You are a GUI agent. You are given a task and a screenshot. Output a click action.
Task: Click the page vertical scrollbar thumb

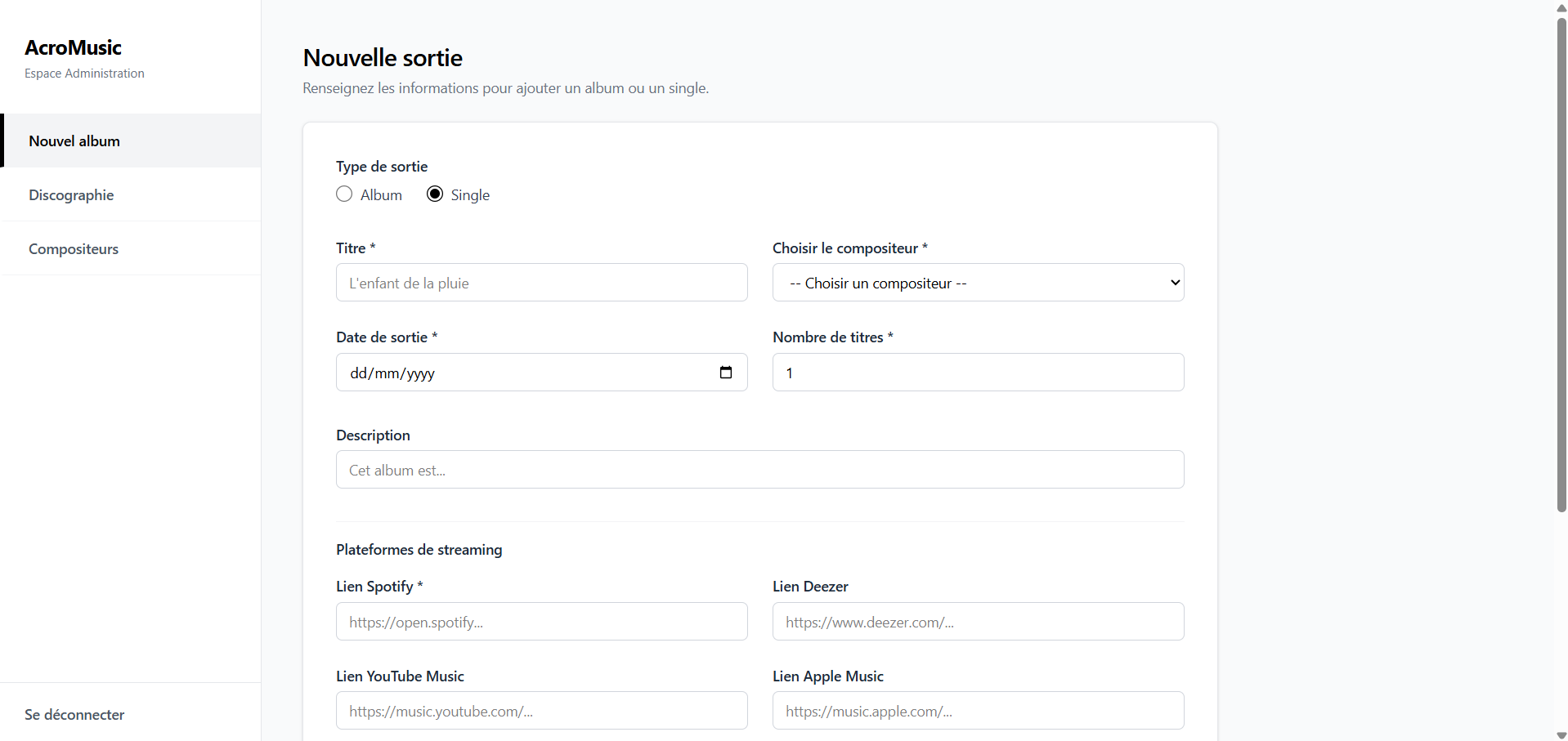pos(1561,261)
